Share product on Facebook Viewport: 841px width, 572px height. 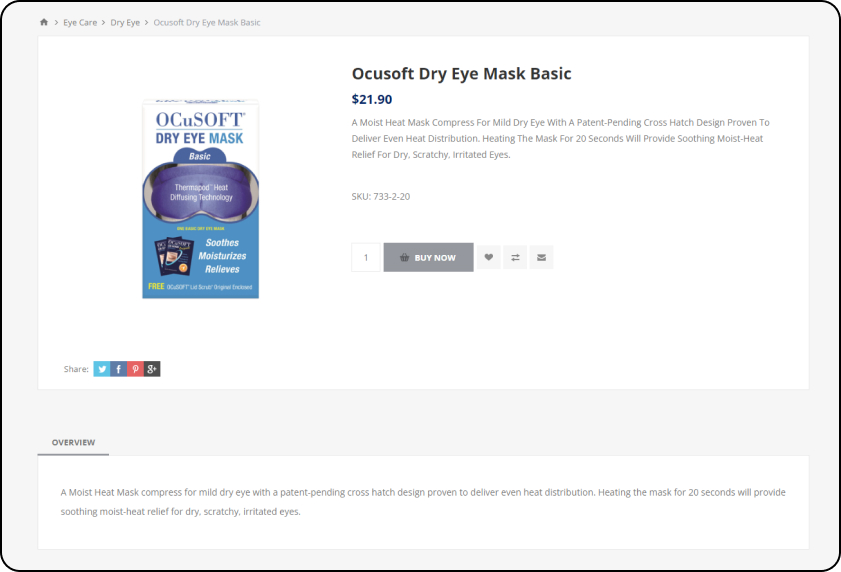pos(118,369)
